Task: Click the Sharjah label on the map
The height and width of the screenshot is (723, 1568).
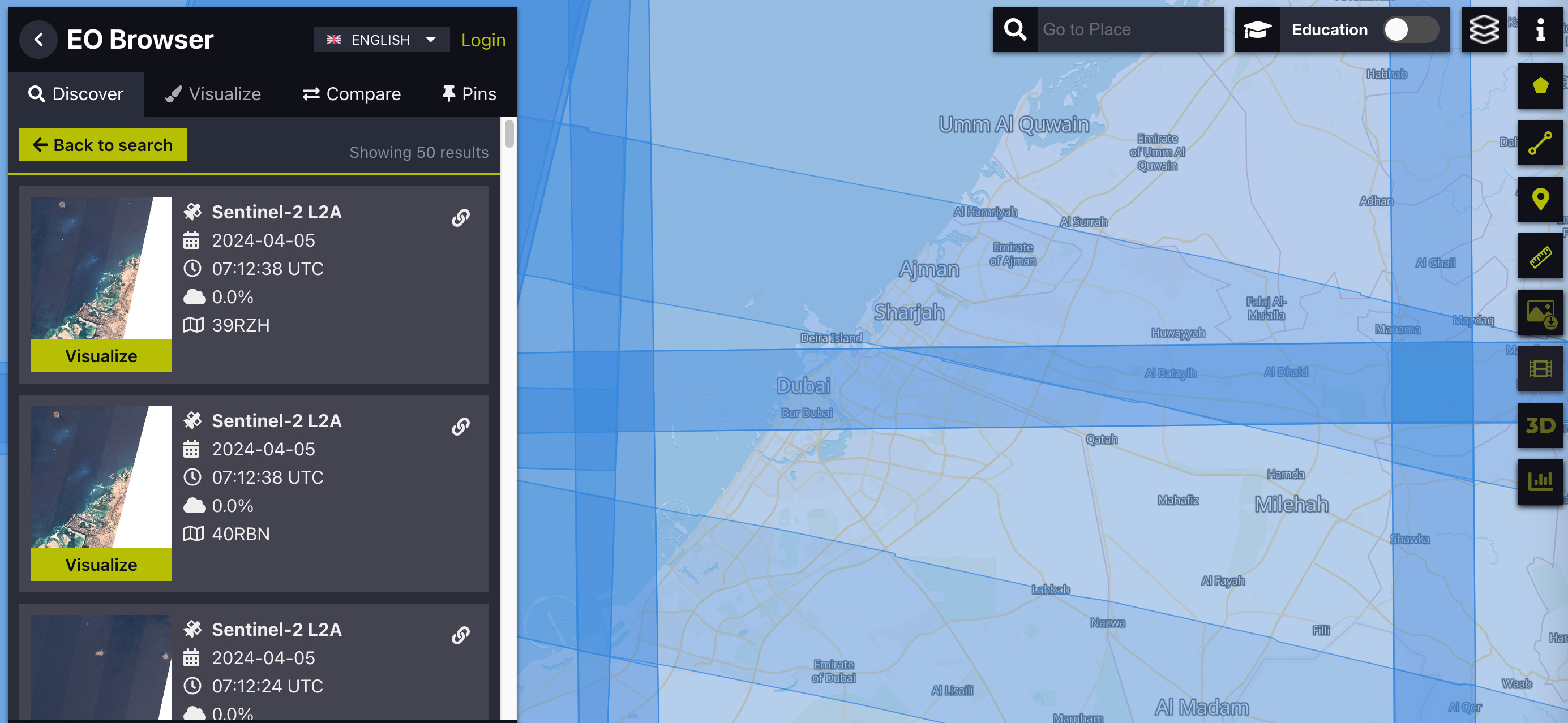Action: [x=909, y=312]
